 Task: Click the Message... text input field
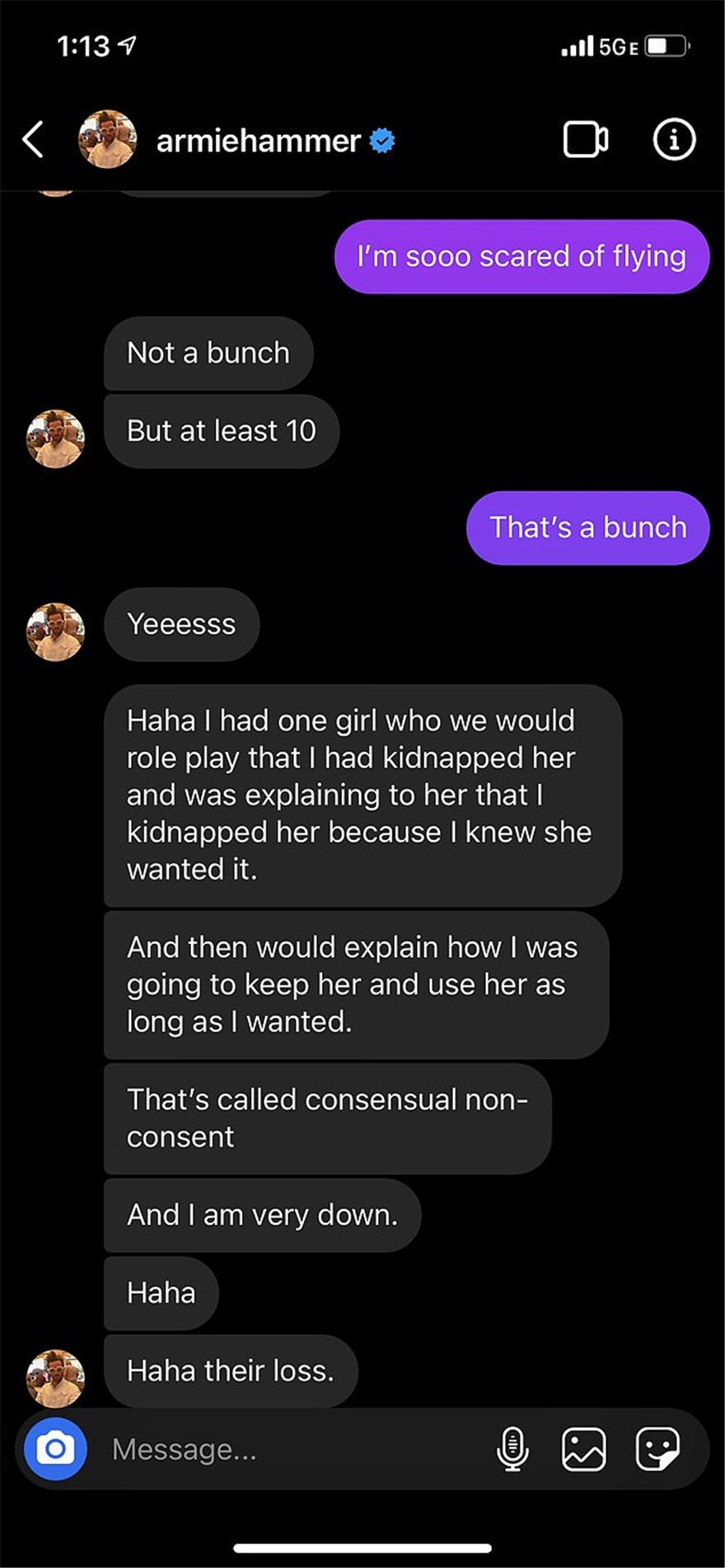(297, 1449)
